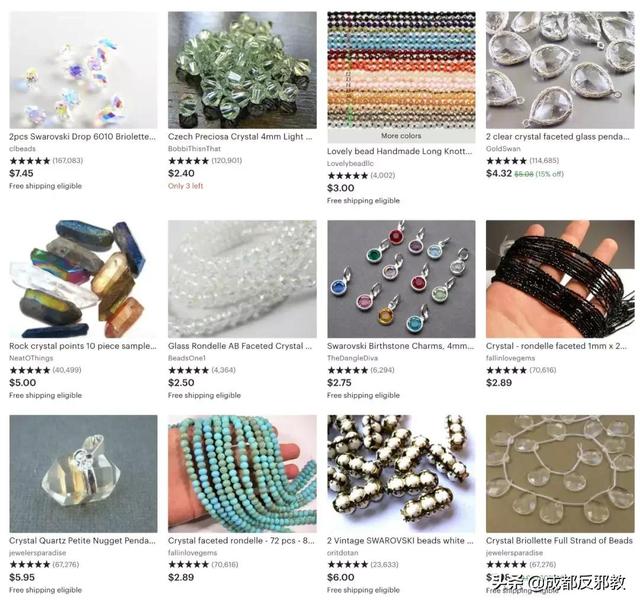Image resolution: width=640 pixels, height=605 pixels.
Task: Click the More colors label on knotted beads
Action: 401,136
